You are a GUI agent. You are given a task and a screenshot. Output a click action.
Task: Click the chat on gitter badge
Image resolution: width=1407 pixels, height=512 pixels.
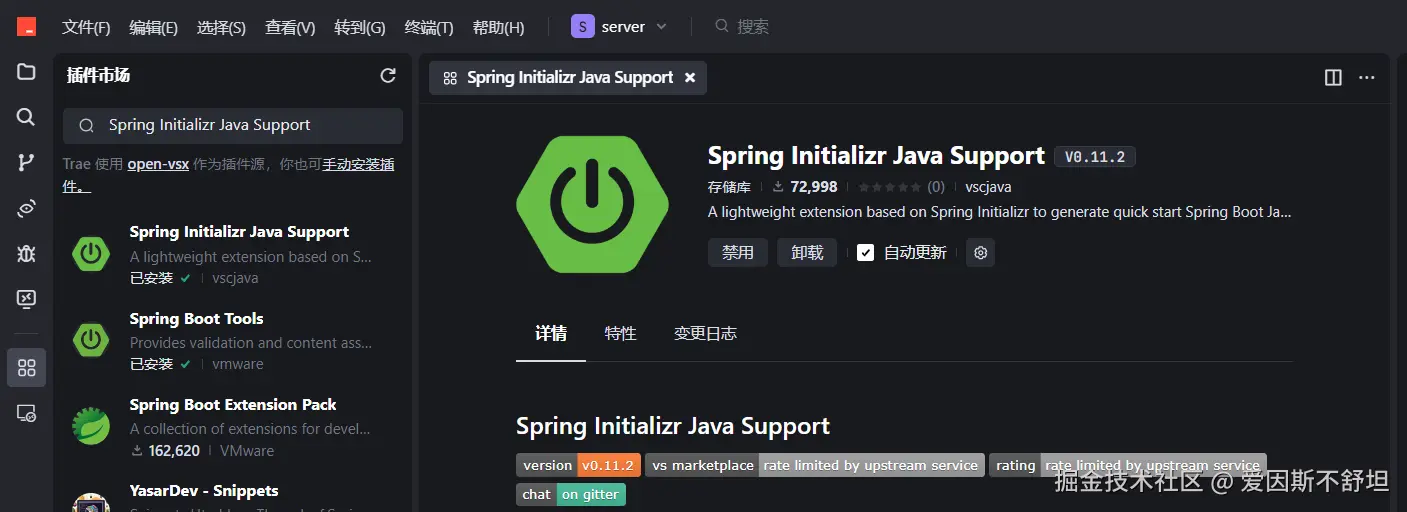click(x=571, y=494)
